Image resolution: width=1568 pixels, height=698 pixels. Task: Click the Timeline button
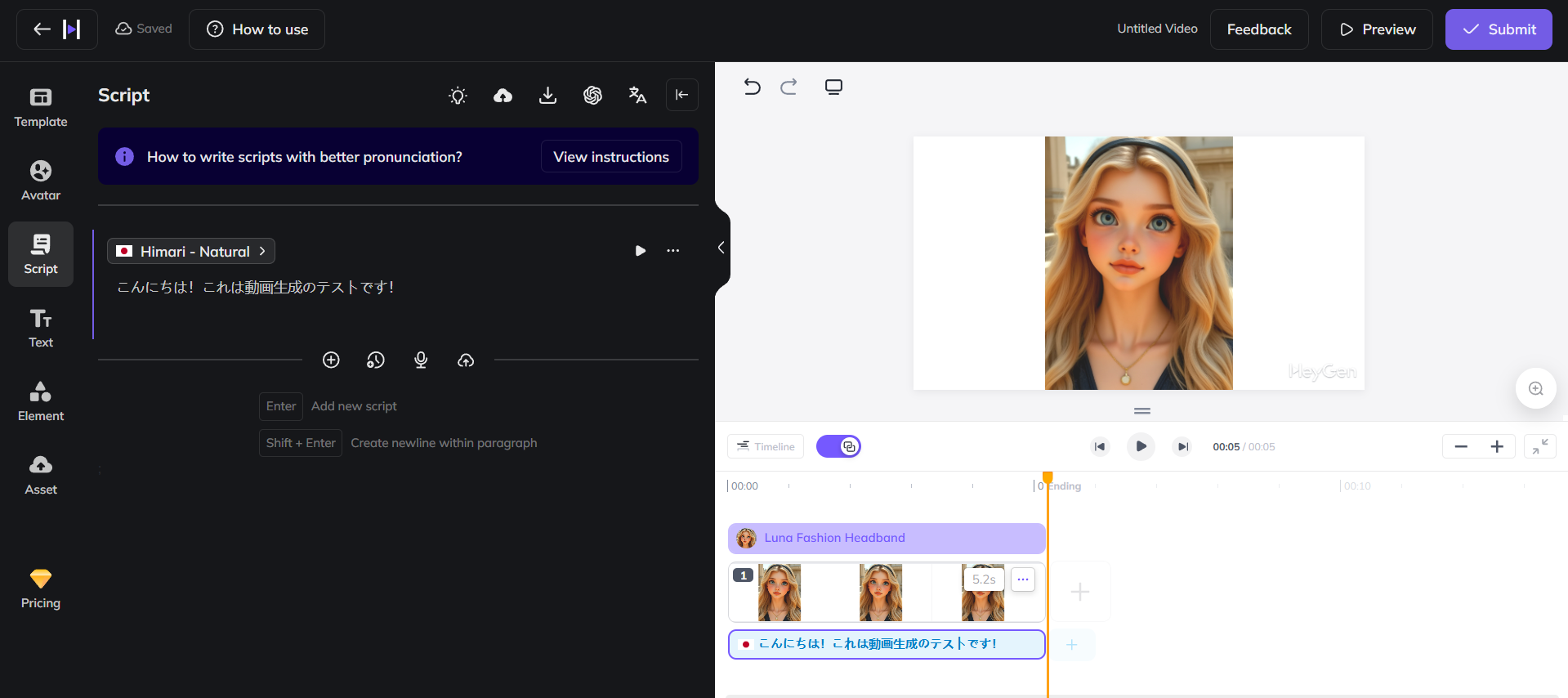[x=766, y=446]
